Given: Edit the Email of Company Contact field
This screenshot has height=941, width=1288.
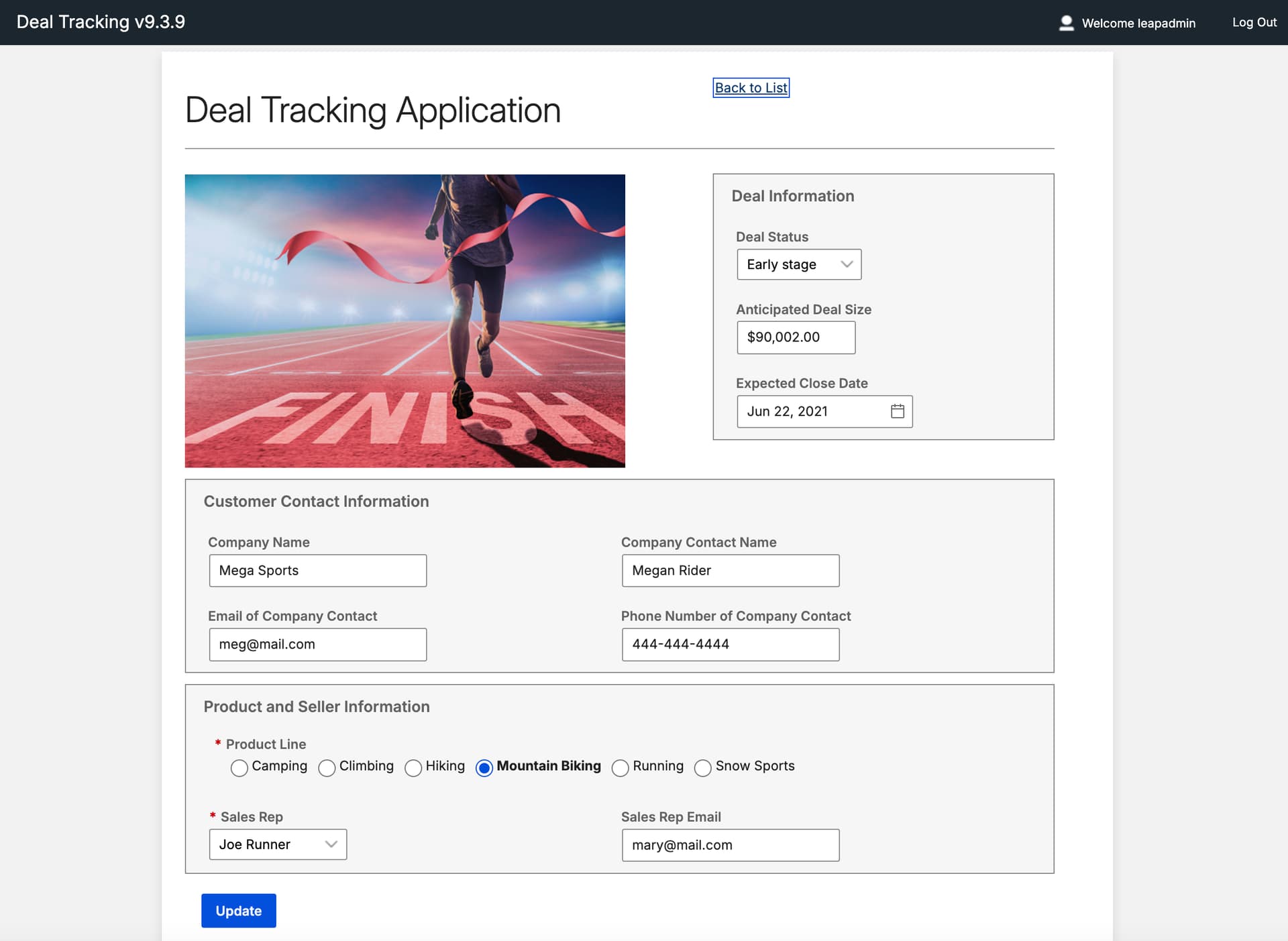Looking at the screenshot, I should tap(318, 645).
